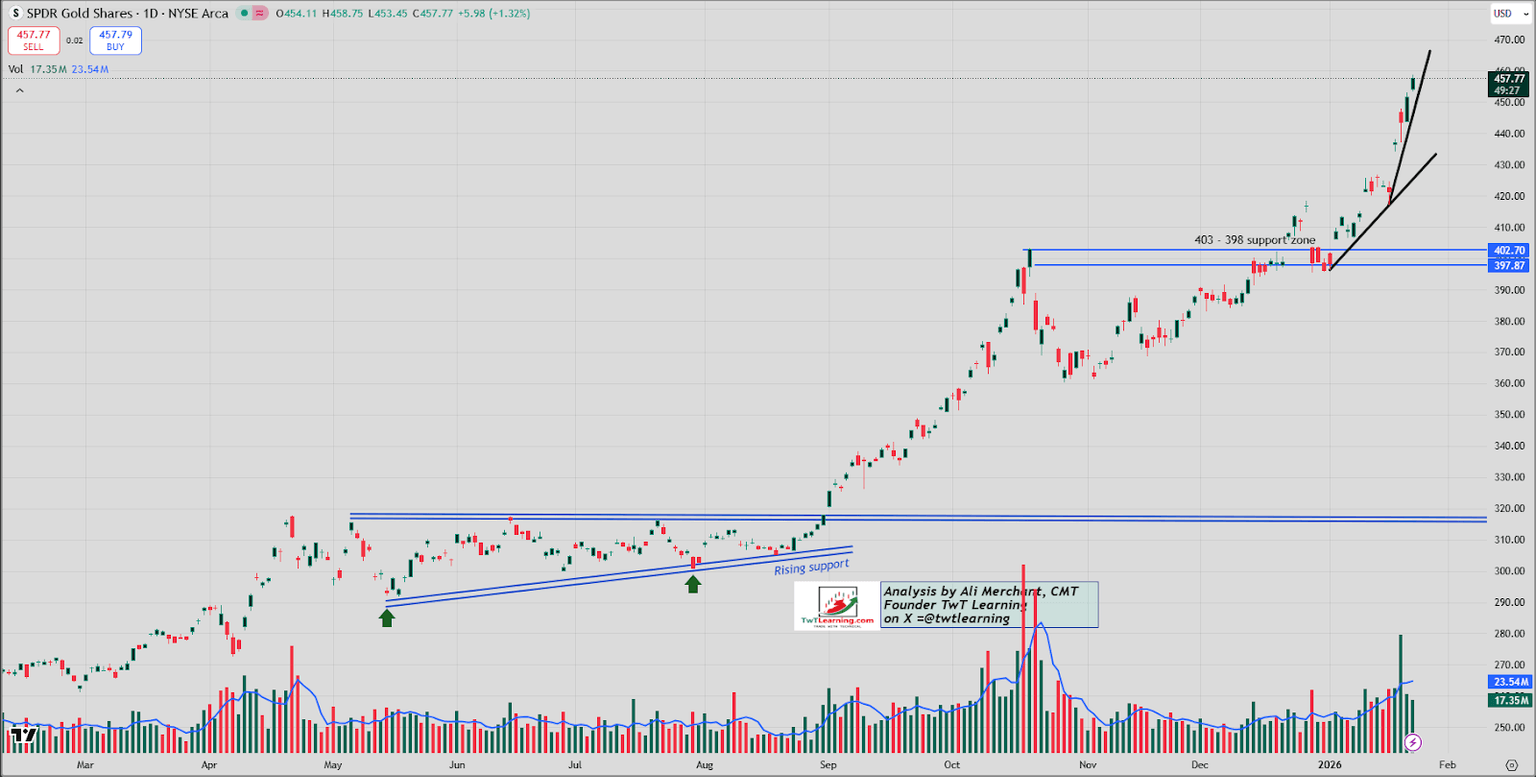
Task: Click the BUY 457.79 button
Action: pyautogui.click(x=115, y=40)
